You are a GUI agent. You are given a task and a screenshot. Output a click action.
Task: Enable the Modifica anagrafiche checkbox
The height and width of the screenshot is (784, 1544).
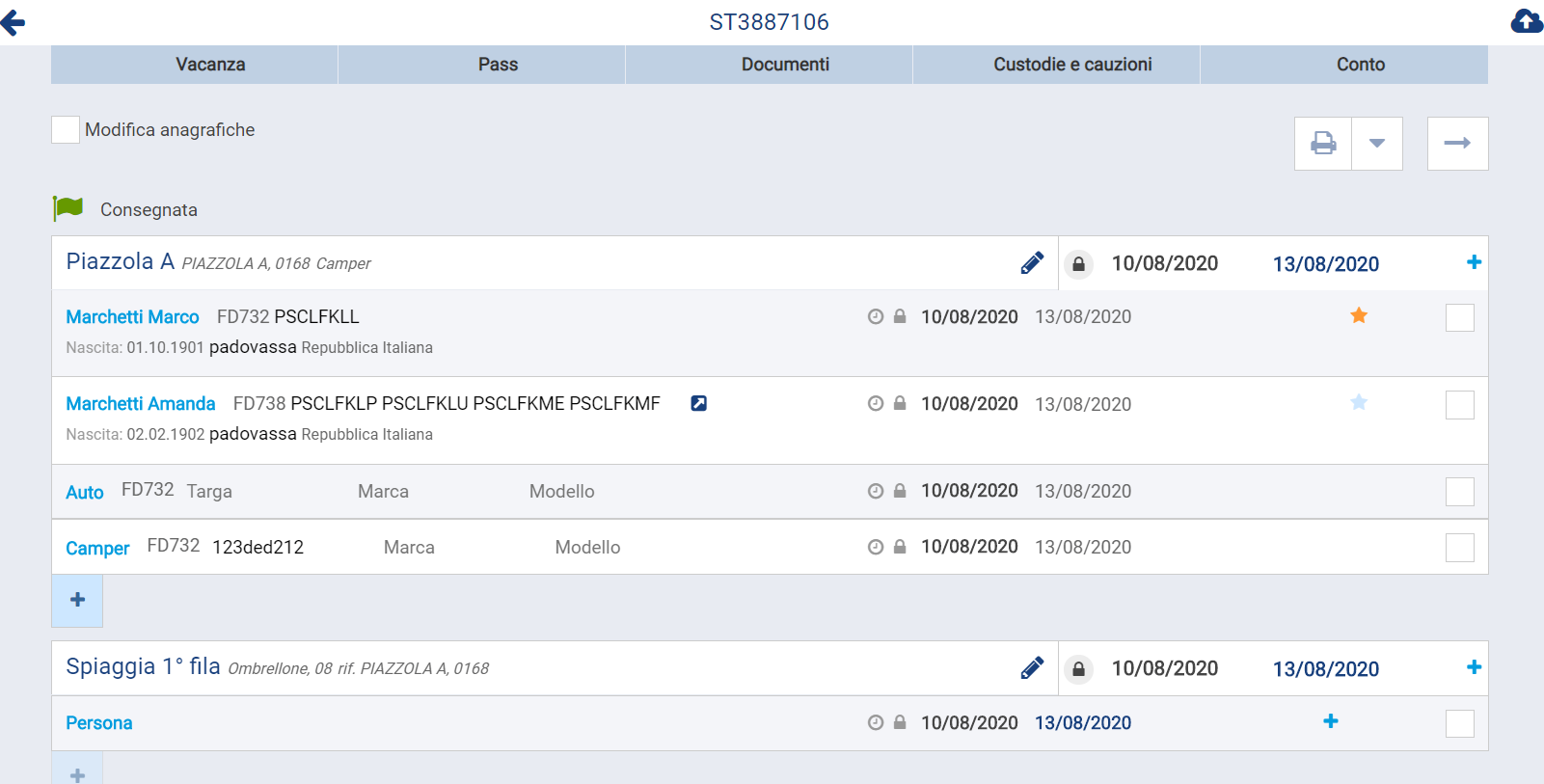point(66,130)
